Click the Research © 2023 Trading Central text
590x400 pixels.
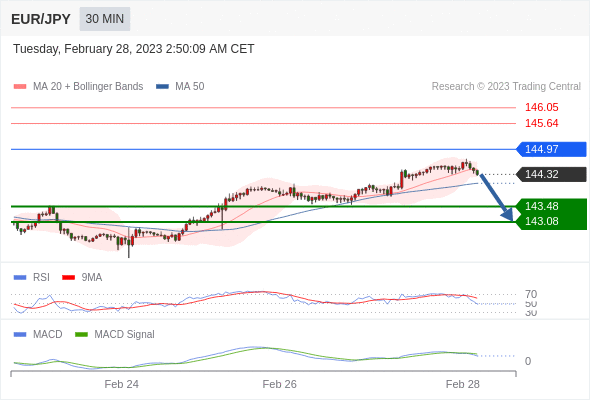pyautogui.click(x=506, y=87)
